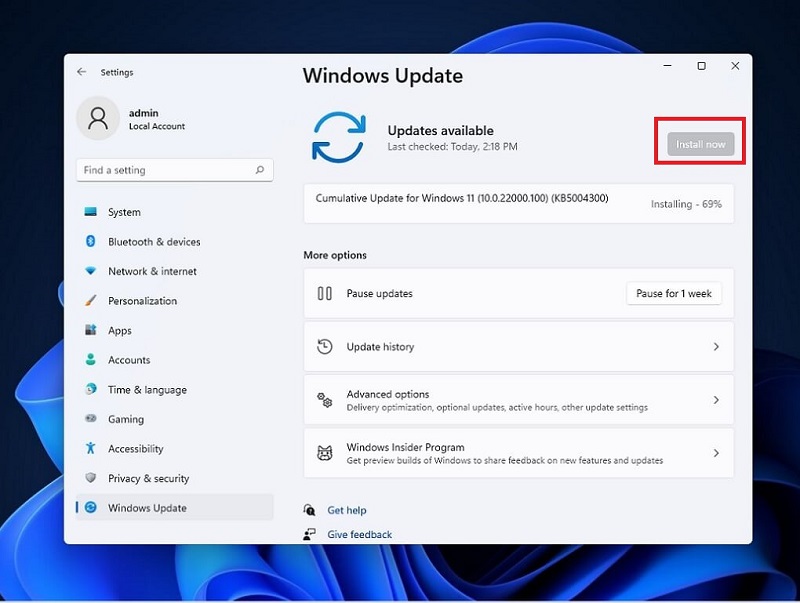Open the Gaming settings category
The image size is (800, 603).
click(x=174, y=419)
